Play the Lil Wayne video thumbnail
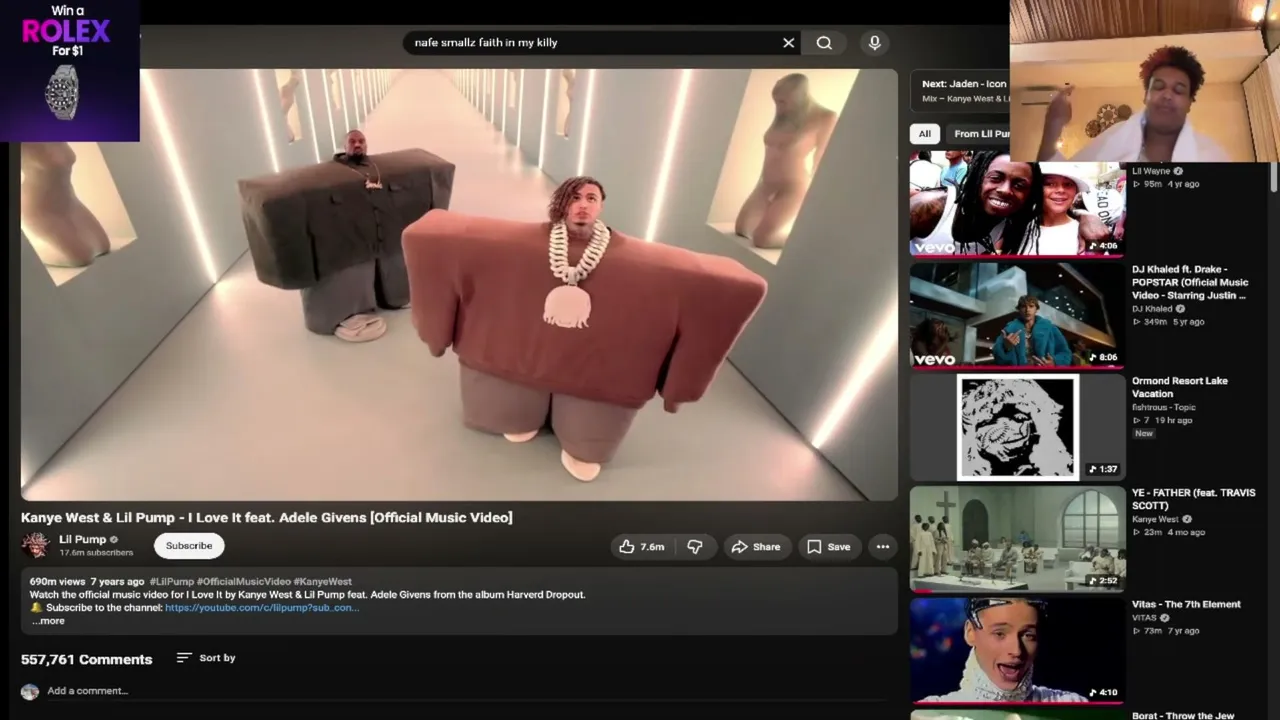Screen dimensions: 1280x720 pos(1018,206)
